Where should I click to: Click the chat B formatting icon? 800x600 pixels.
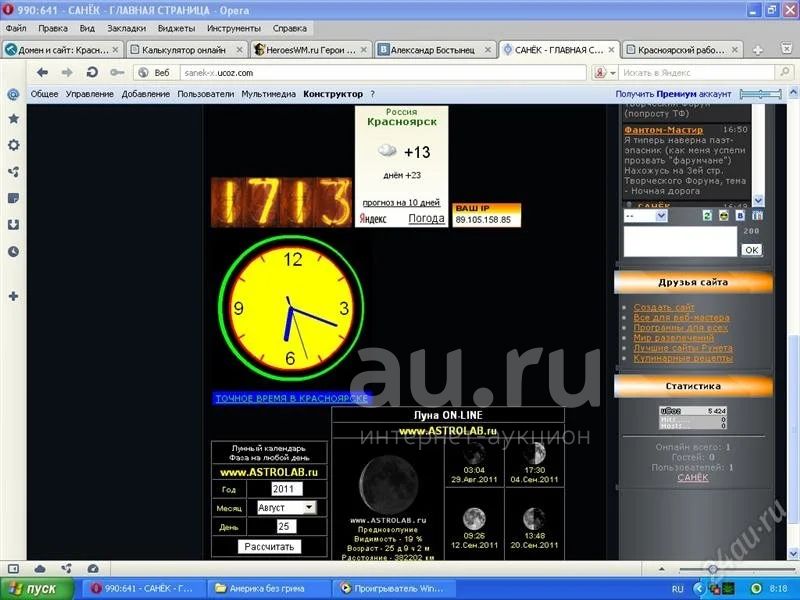pyautogui.click(x=740, y=216)
